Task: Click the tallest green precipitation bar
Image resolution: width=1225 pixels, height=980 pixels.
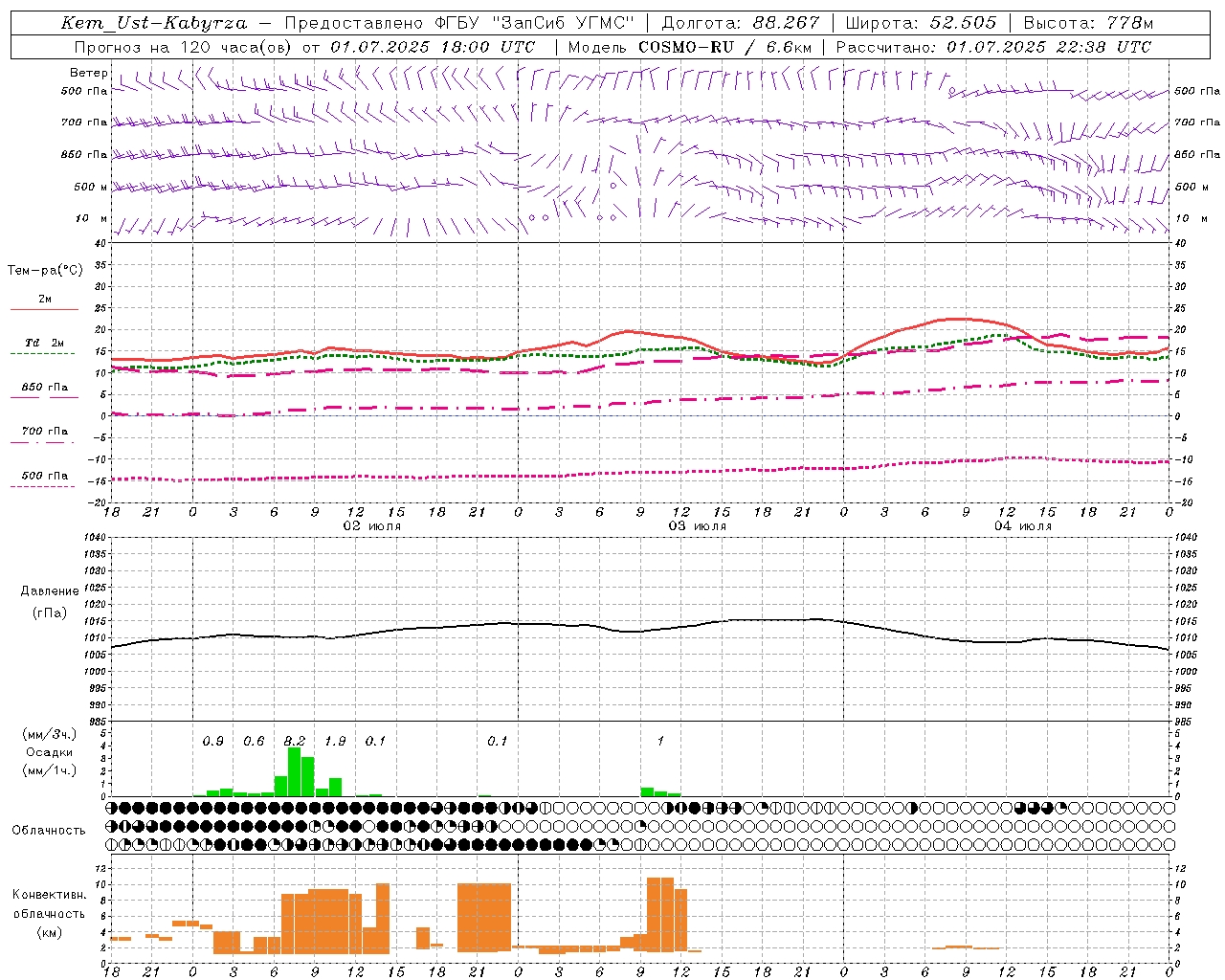Action: (x=295, y=771)
